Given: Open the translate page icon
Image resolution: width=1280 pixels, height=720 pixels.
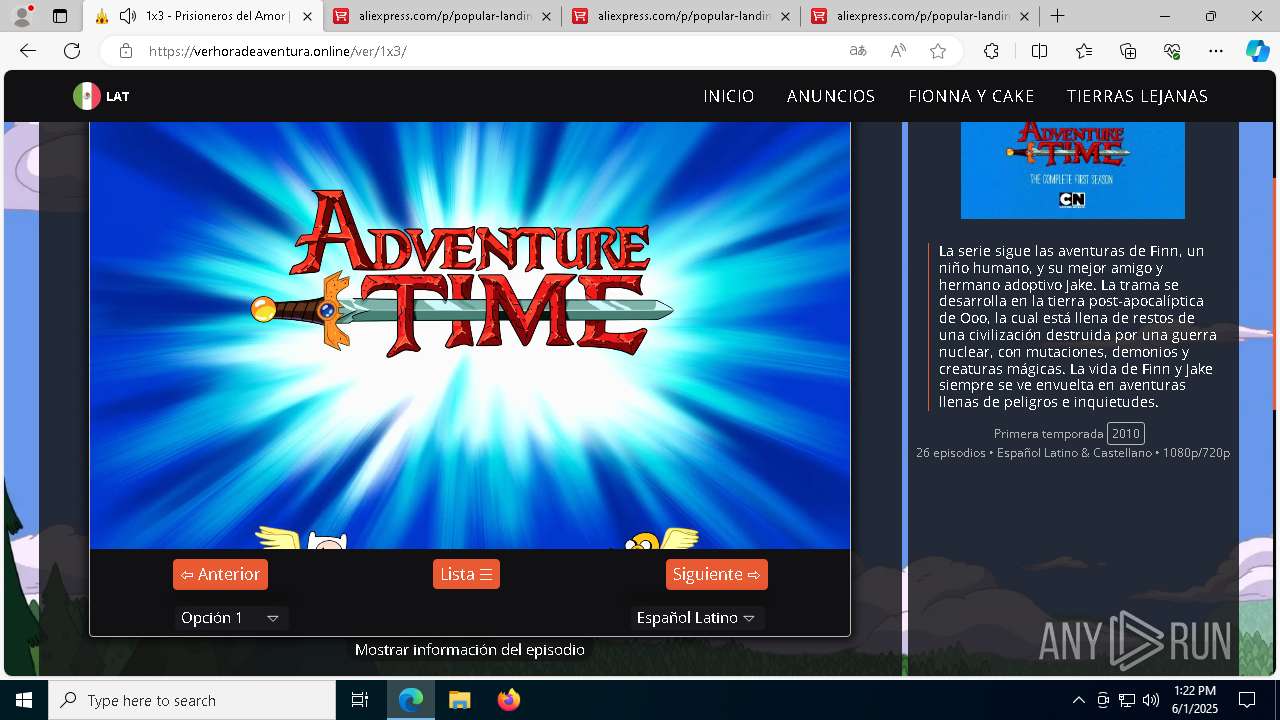Looking at the screenshot, I should 858,51.
